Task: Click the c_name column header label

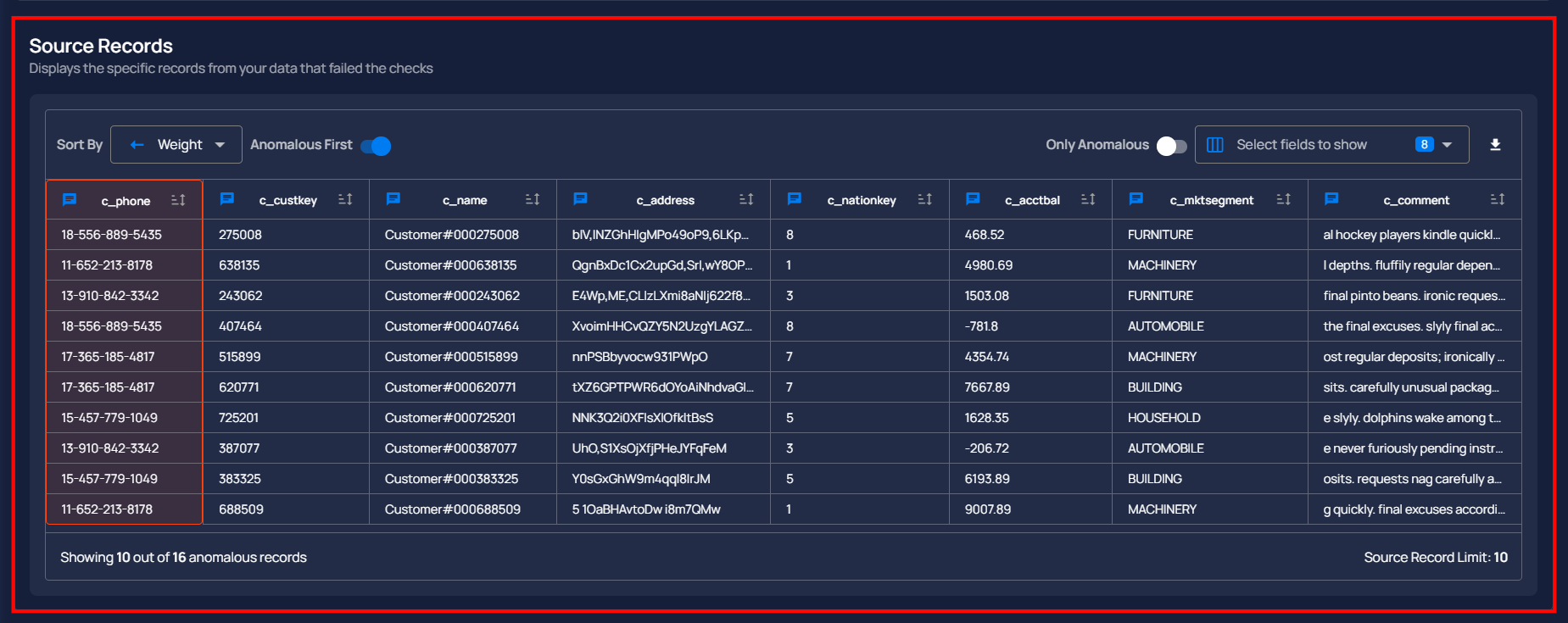Action: 465,200
